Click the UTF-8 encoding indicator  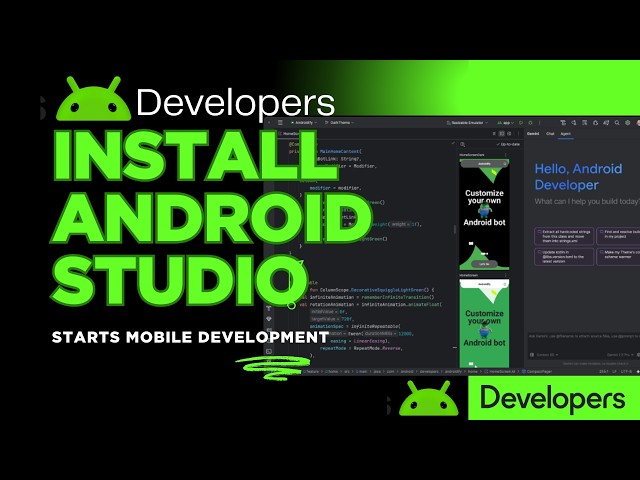tap(626, 371)
